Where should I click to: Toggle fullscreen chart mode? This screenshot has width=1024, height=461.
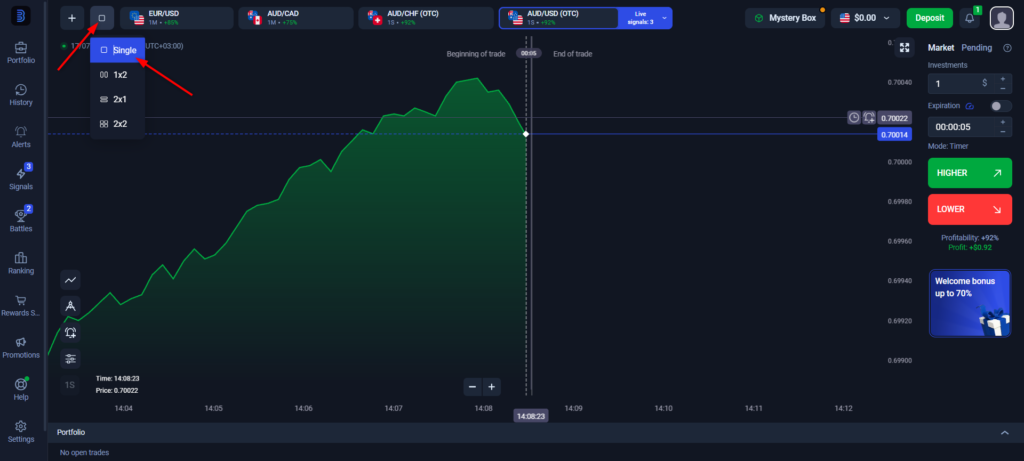(904, 48)
